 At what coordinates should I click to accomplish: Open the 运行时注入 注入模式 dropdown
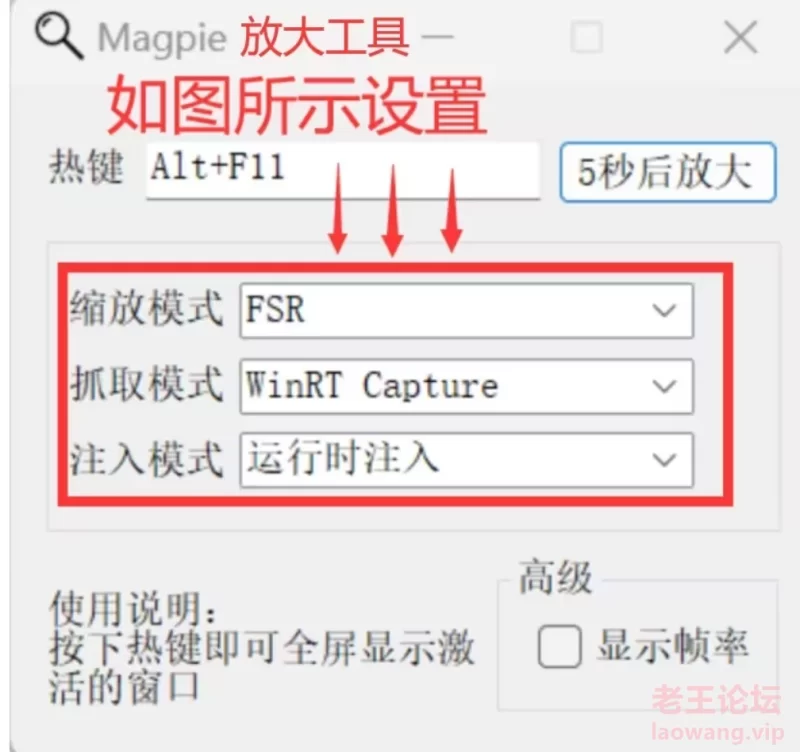click(466, 460)
